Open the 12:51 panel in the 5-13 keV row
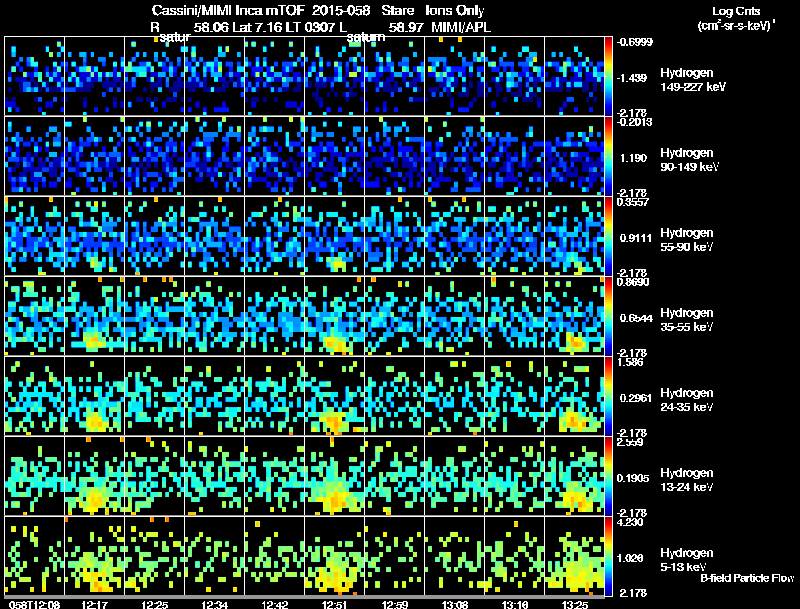Viewport: 800px width, 609px height. click(335, 556)
